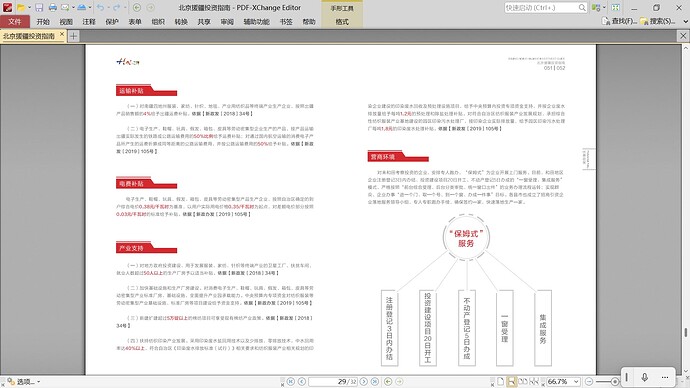
Task: Click the Open folder icon
Action: [x=21, y=7]
